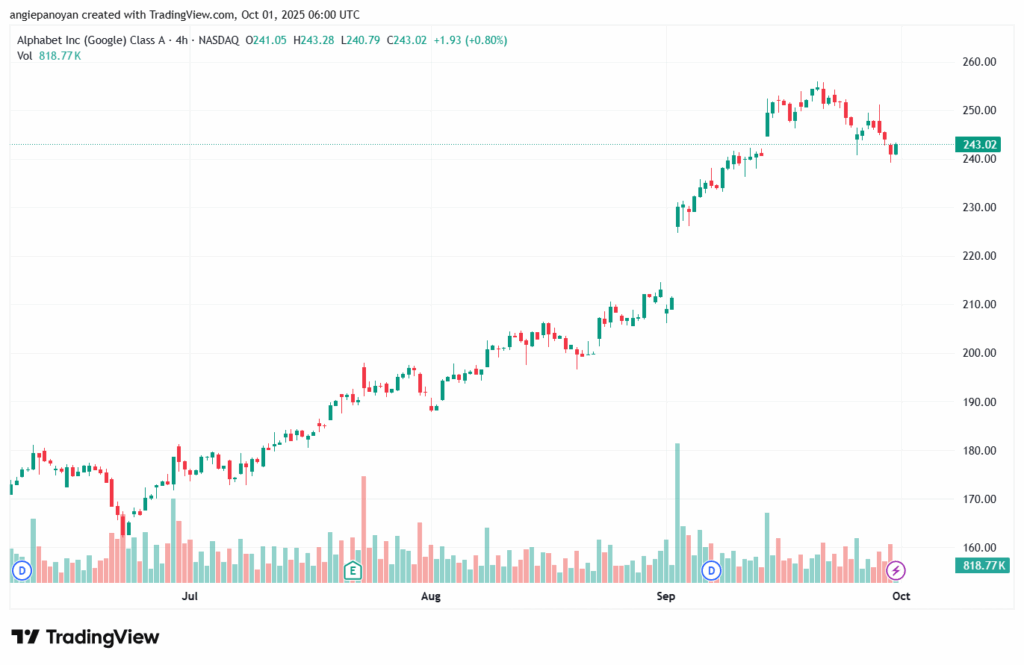This screenshot has width=1024, height=665.
Task: Select the Aug label on the time axis
Action: (431, 597)
